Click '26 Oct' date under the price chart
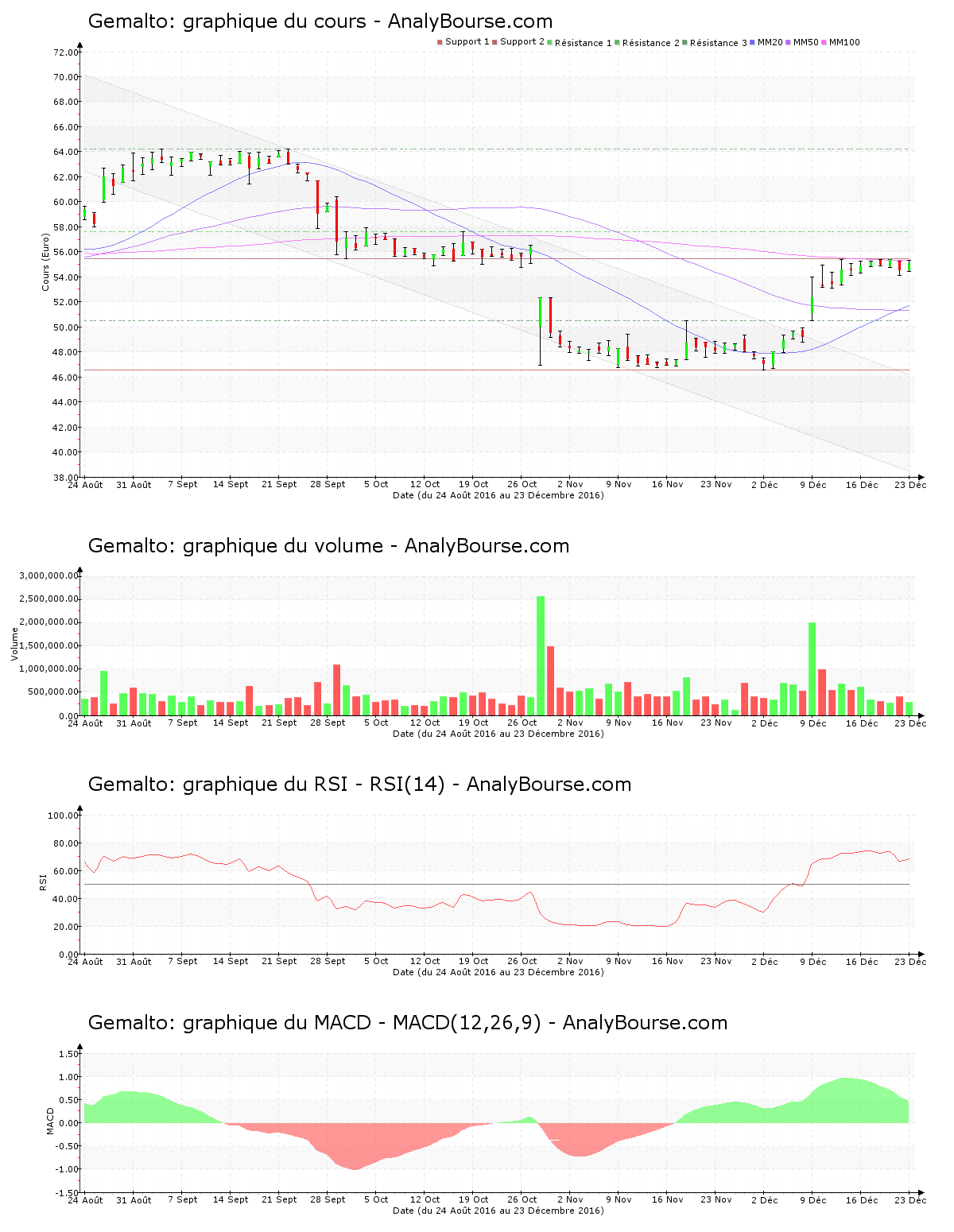Viewport: 954px width, 1232px height. [x=522, y=484]
